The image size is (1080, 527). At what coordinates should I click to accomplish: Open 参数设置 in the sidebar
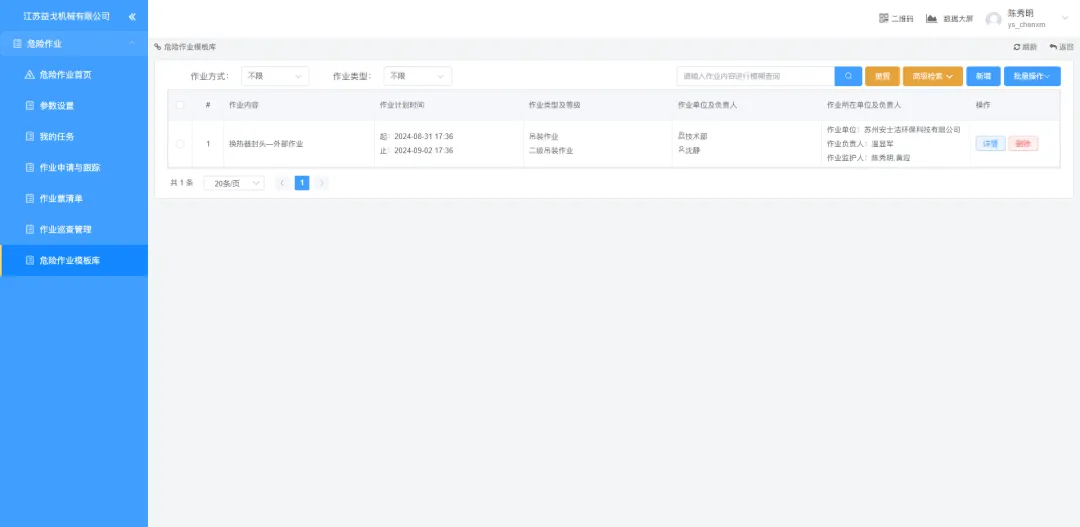click(74, 105)
